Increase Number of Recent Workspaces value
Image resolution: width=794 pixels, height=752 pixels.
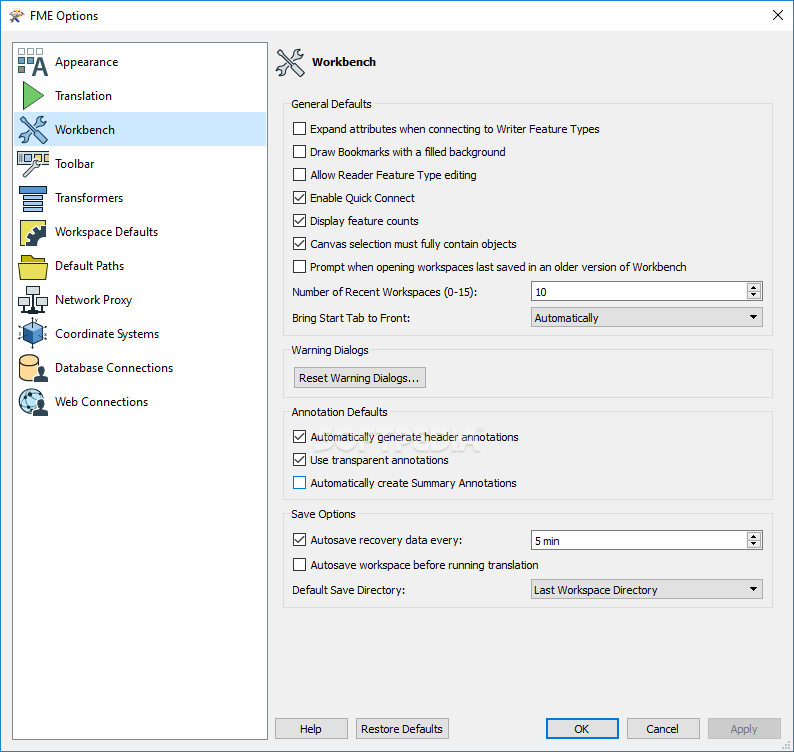(753, 287)
